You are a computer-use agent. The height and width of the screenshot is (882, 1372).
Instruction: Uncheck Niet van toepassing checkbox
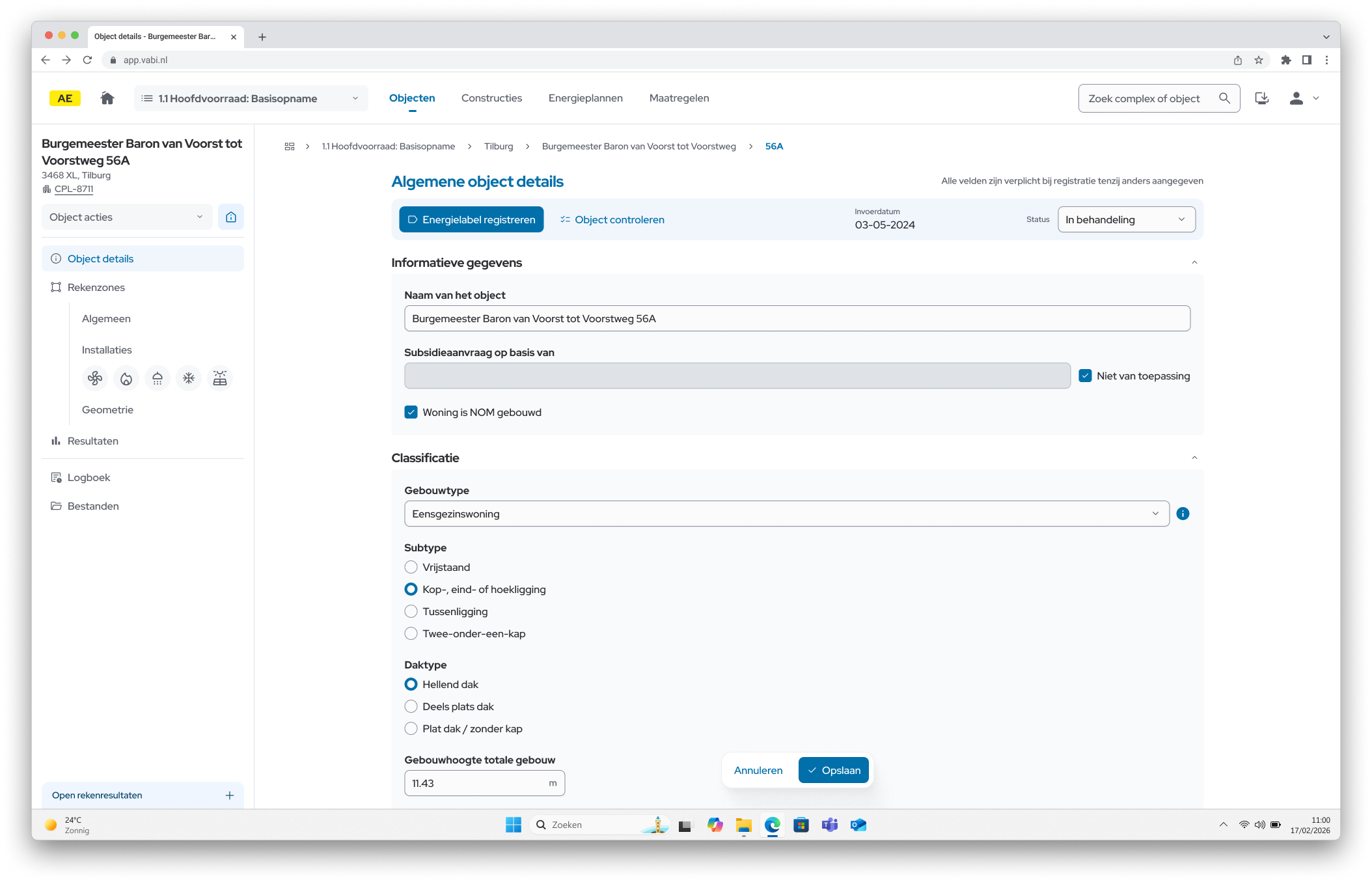click(x=1085, y=376)
